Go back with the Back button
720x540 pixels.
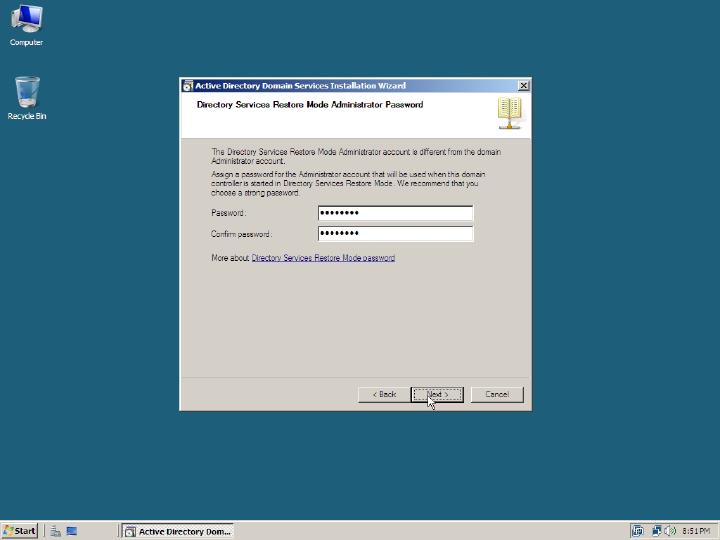[384, 394]
